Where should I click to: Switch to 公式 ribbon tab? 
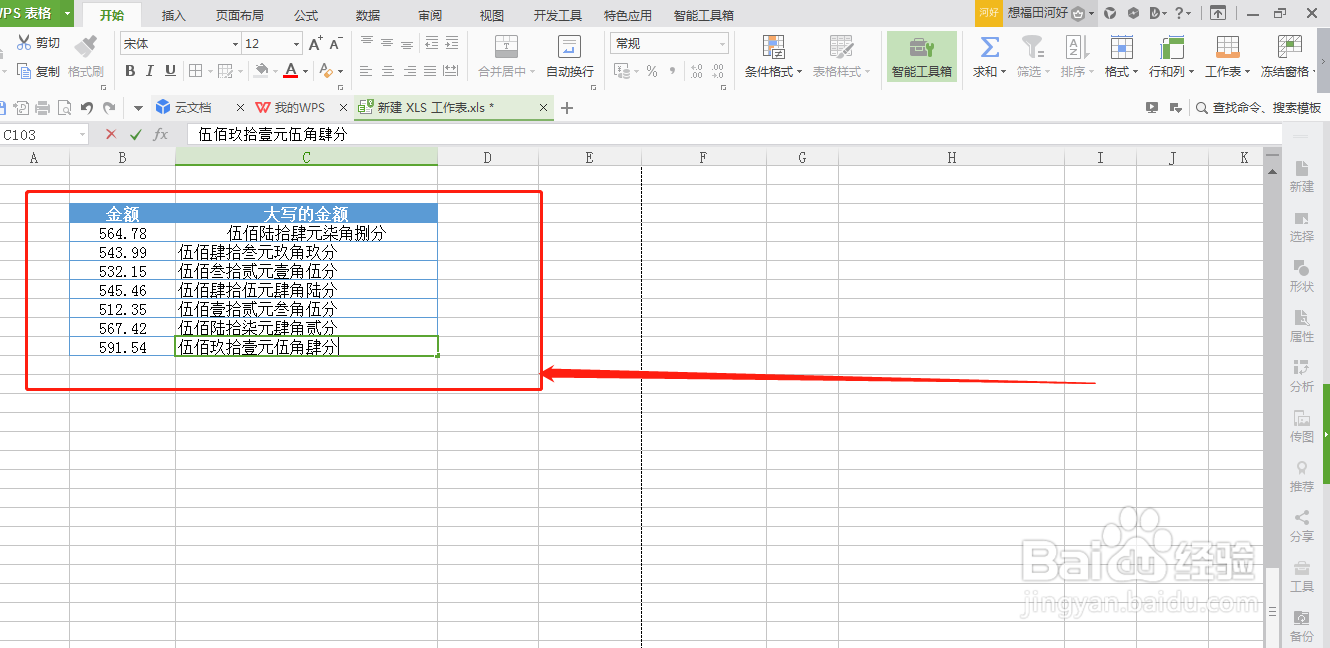tap(306, 16)
